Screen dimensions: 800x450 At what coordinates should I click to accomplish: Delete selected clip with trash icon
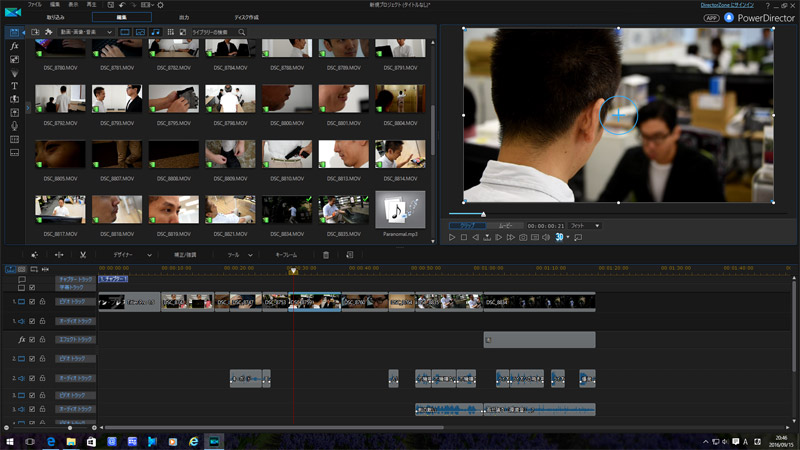click(x=326, y=255)
